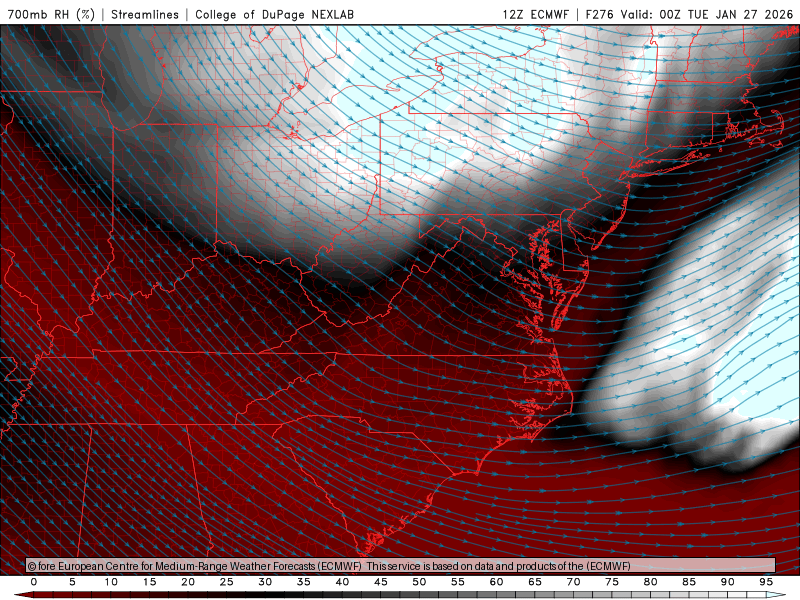Click "College of DuPage NEXLAB" text
800x600 pixels.
point(274,14)
